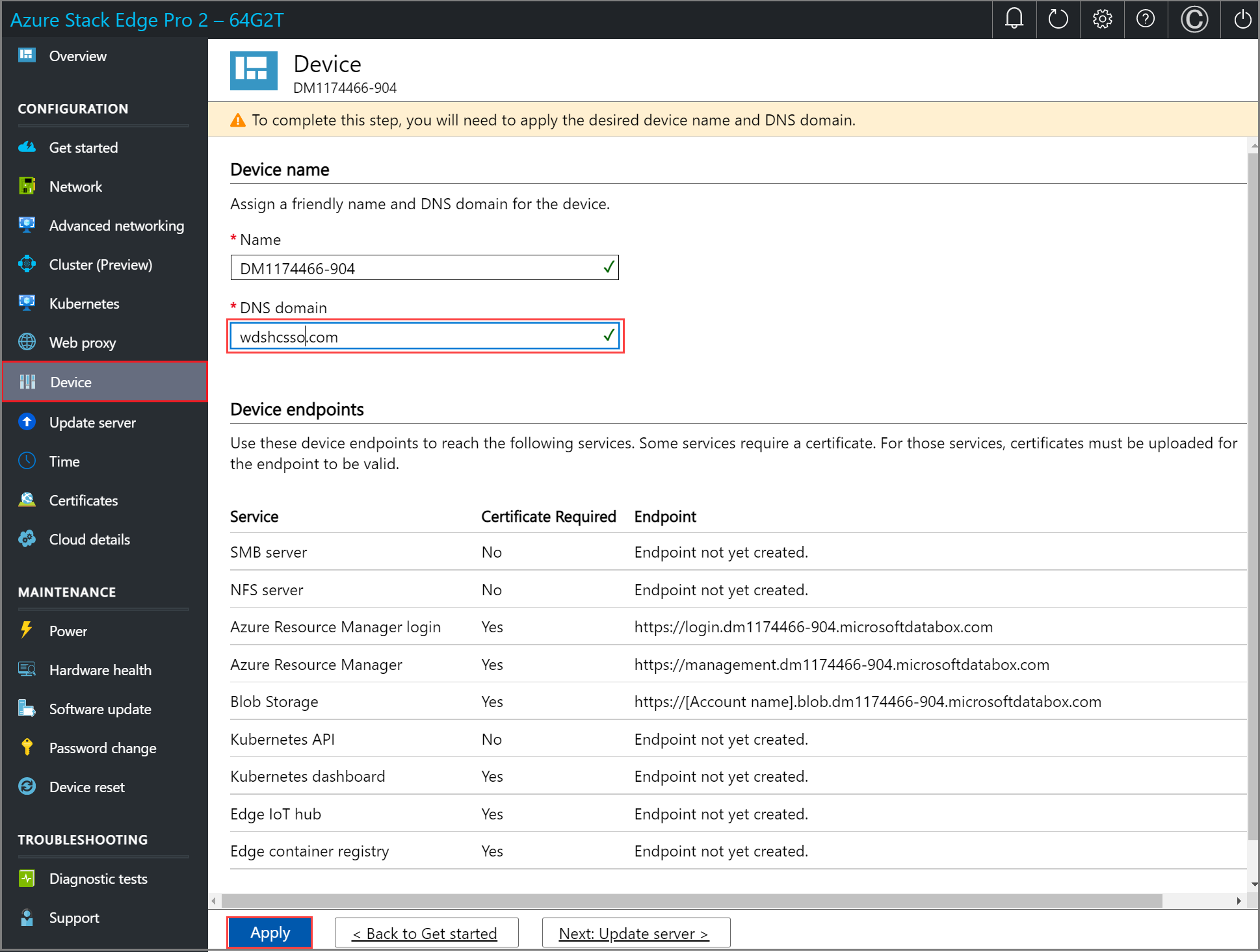Click the Overview navigation icon

(27, 55)
